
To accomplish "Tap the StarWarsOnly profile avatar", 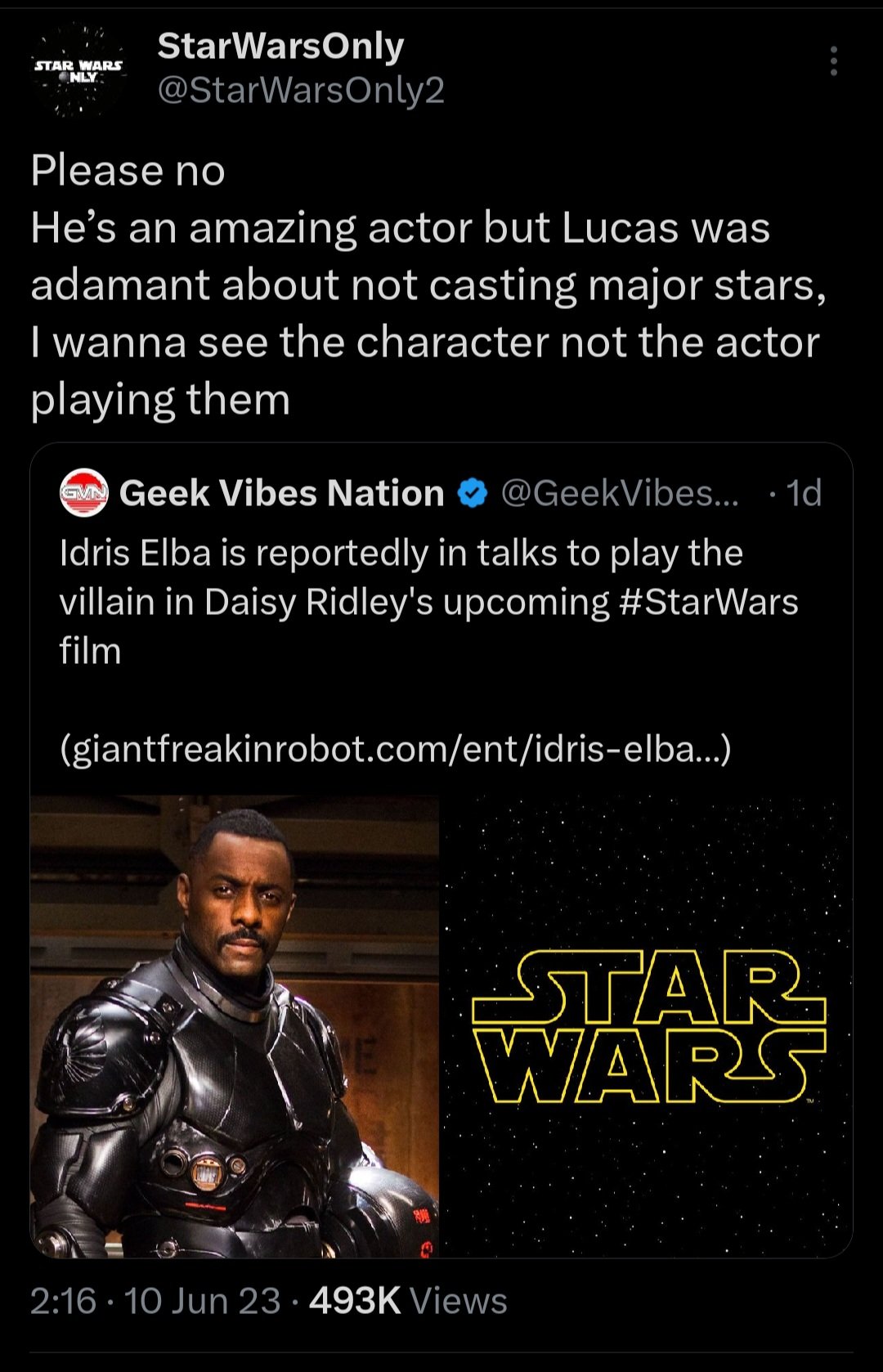I will click(78, 69).
